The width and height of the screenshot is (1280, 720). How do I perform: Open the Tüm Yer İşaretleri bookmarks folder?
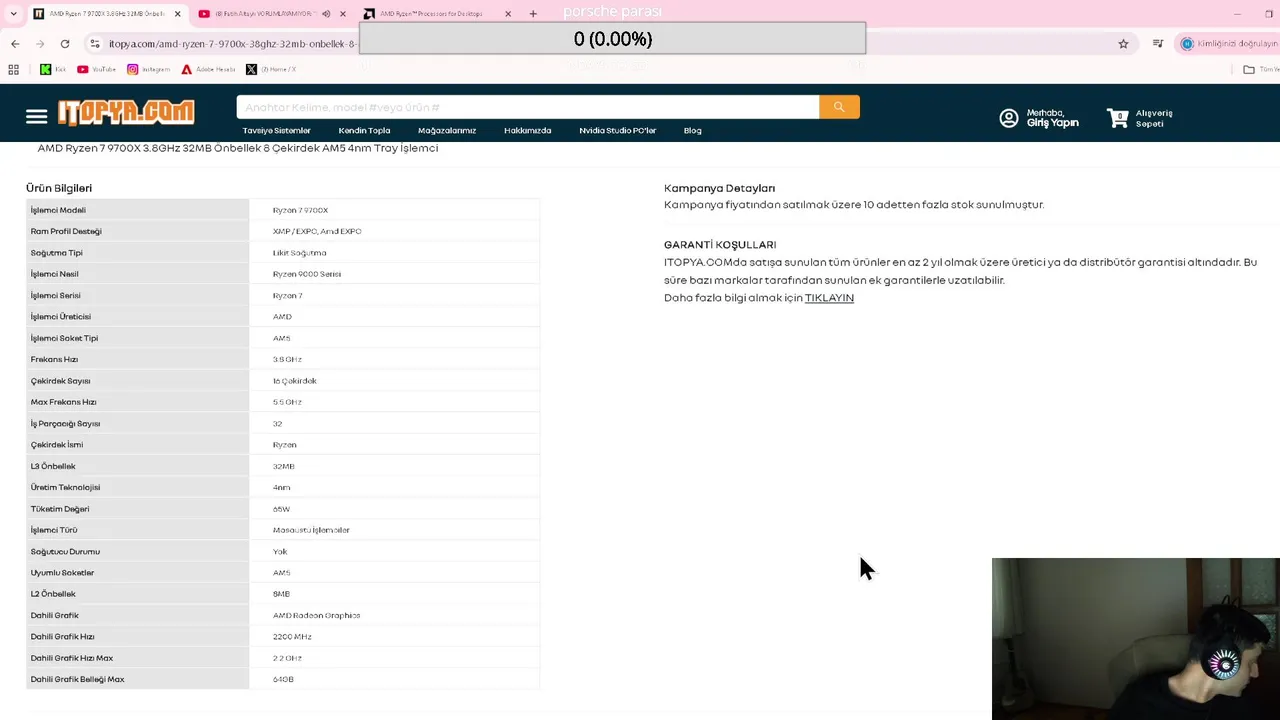pyautogui.click(x=1260, y=69)
